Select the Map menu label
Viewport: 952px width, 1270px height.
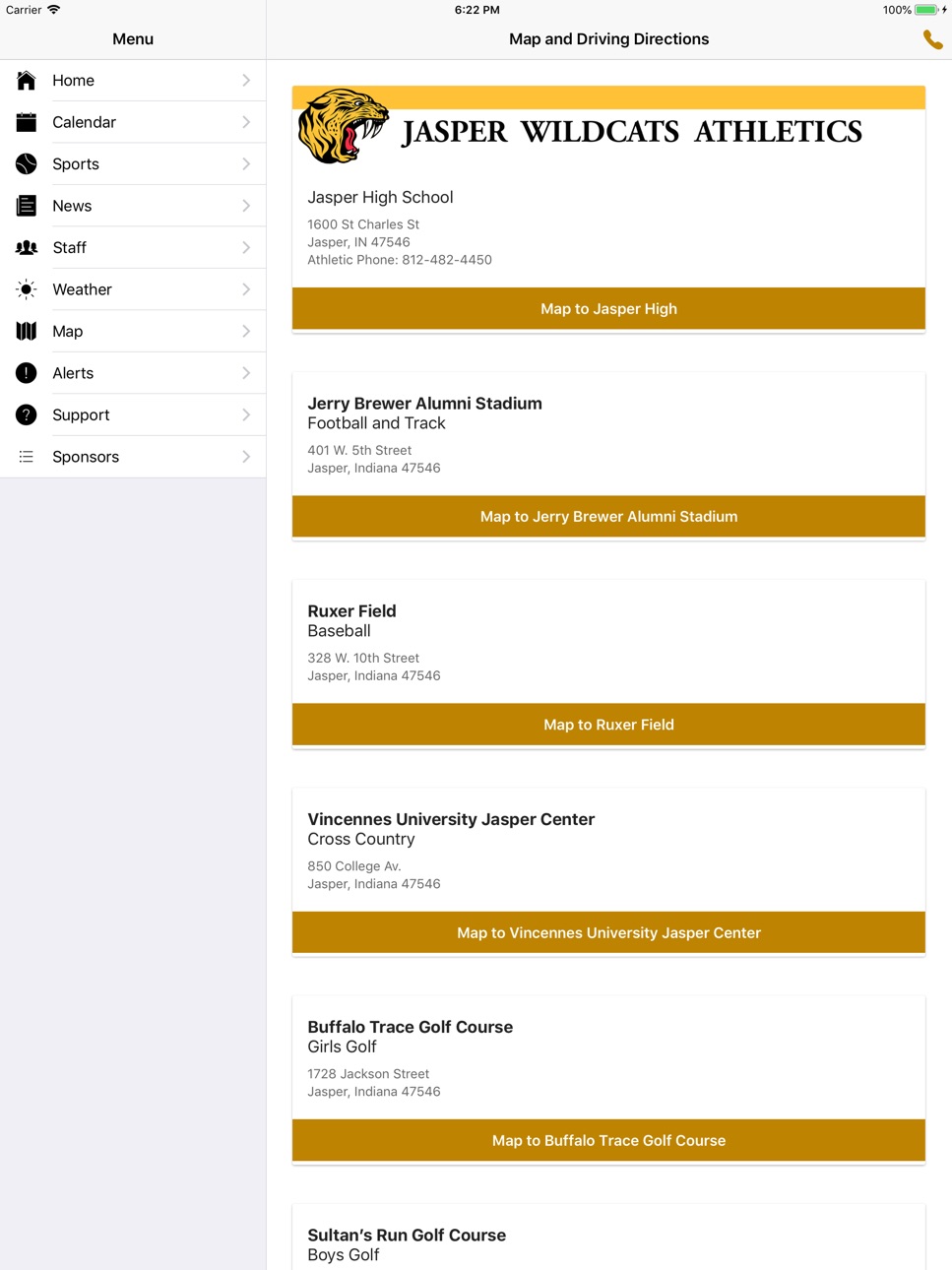[68, 332]
